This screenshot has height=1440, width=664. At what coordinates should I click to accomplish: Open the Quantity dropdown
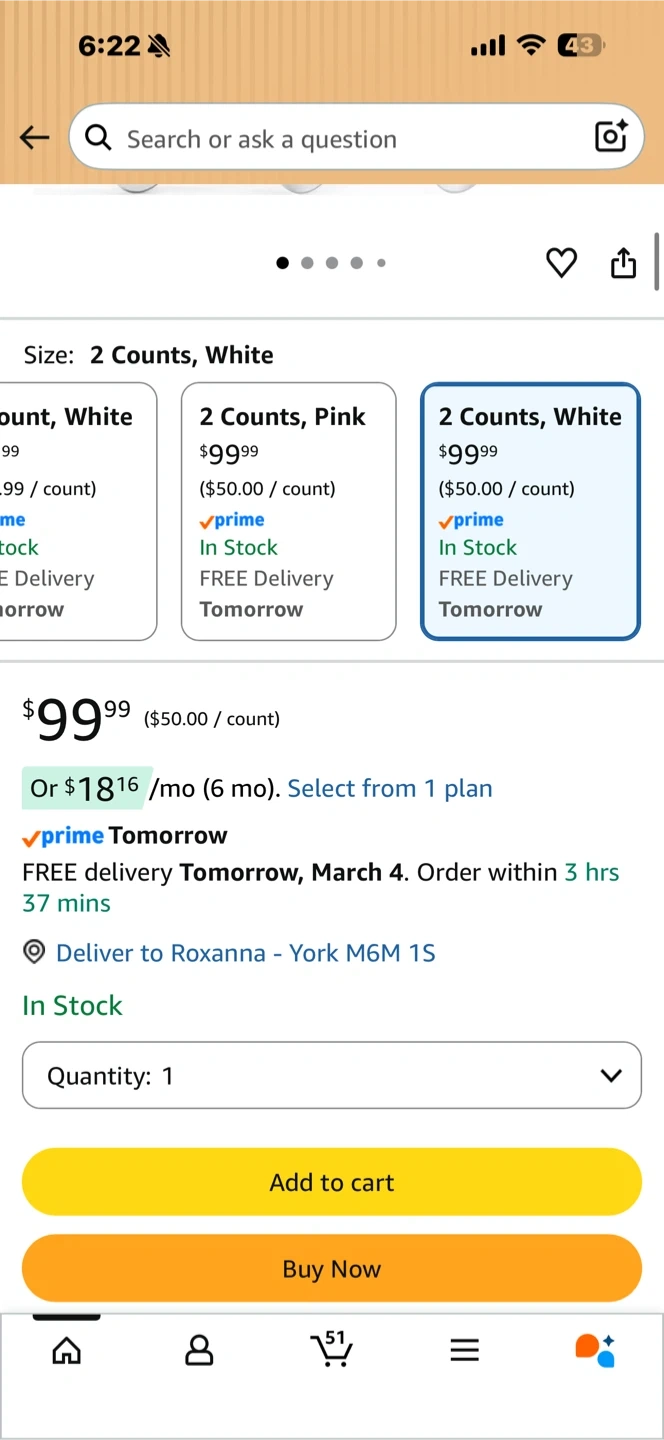coord(331,1076)
